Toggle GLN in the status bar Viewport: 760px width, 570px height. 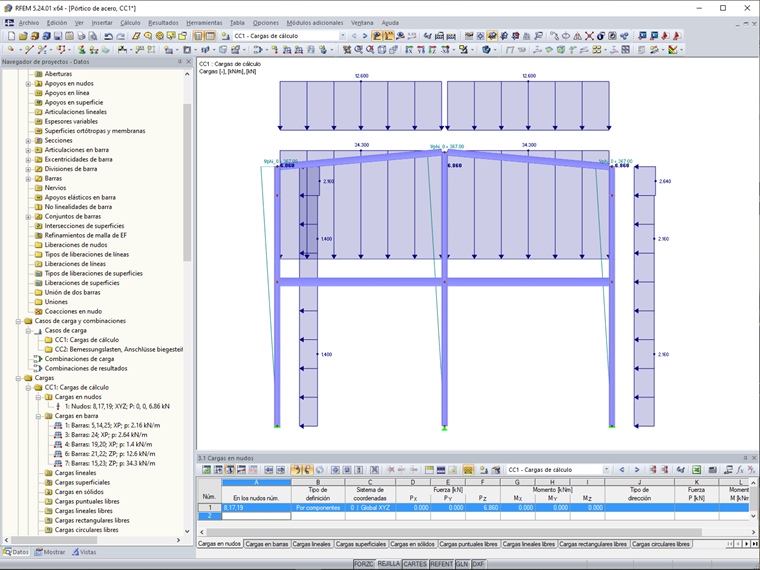click(462, 564)
